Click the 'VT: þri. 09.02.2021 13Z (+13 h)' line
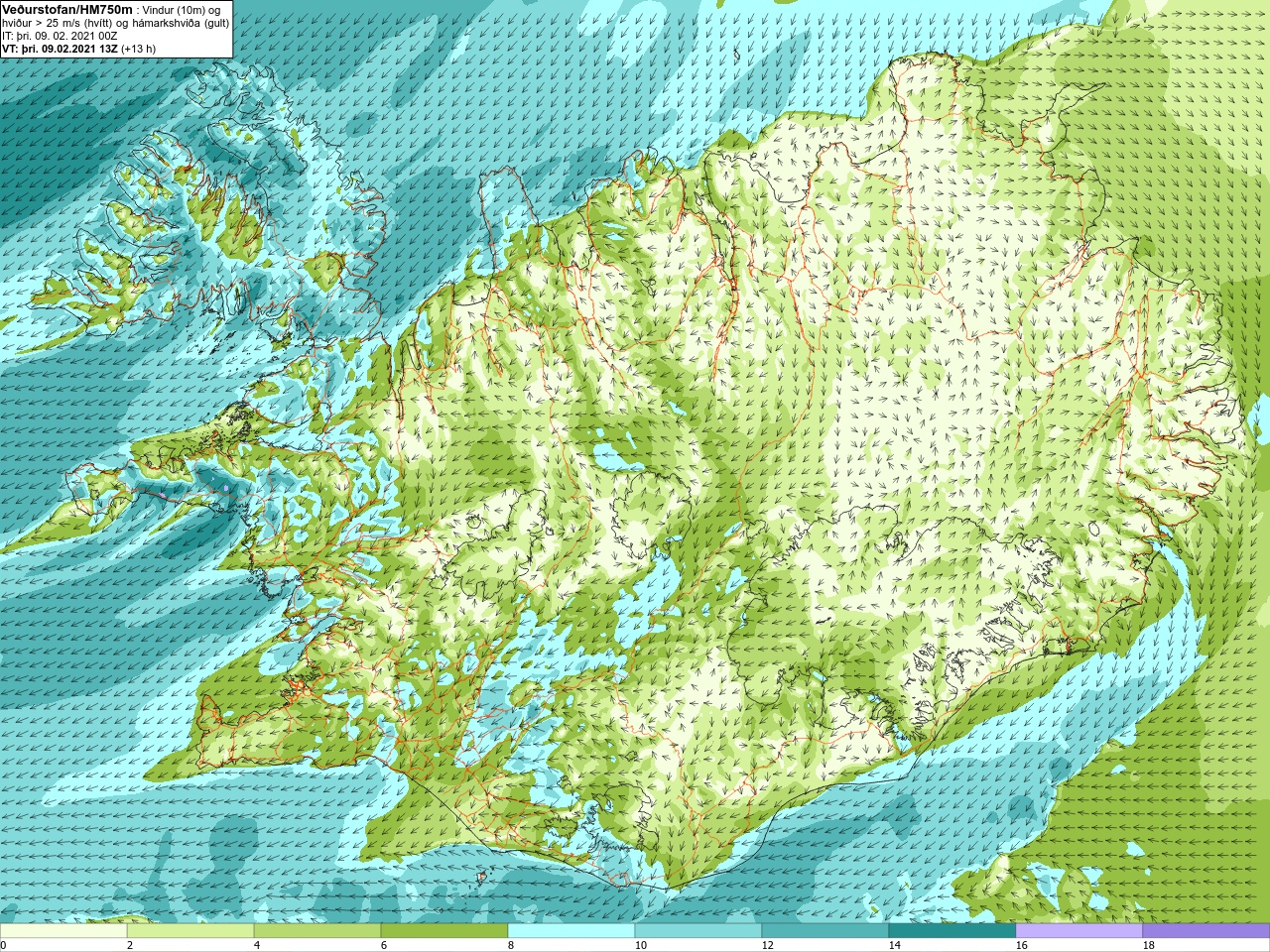Screen dimensions: 1270x952 click(78, 49)
